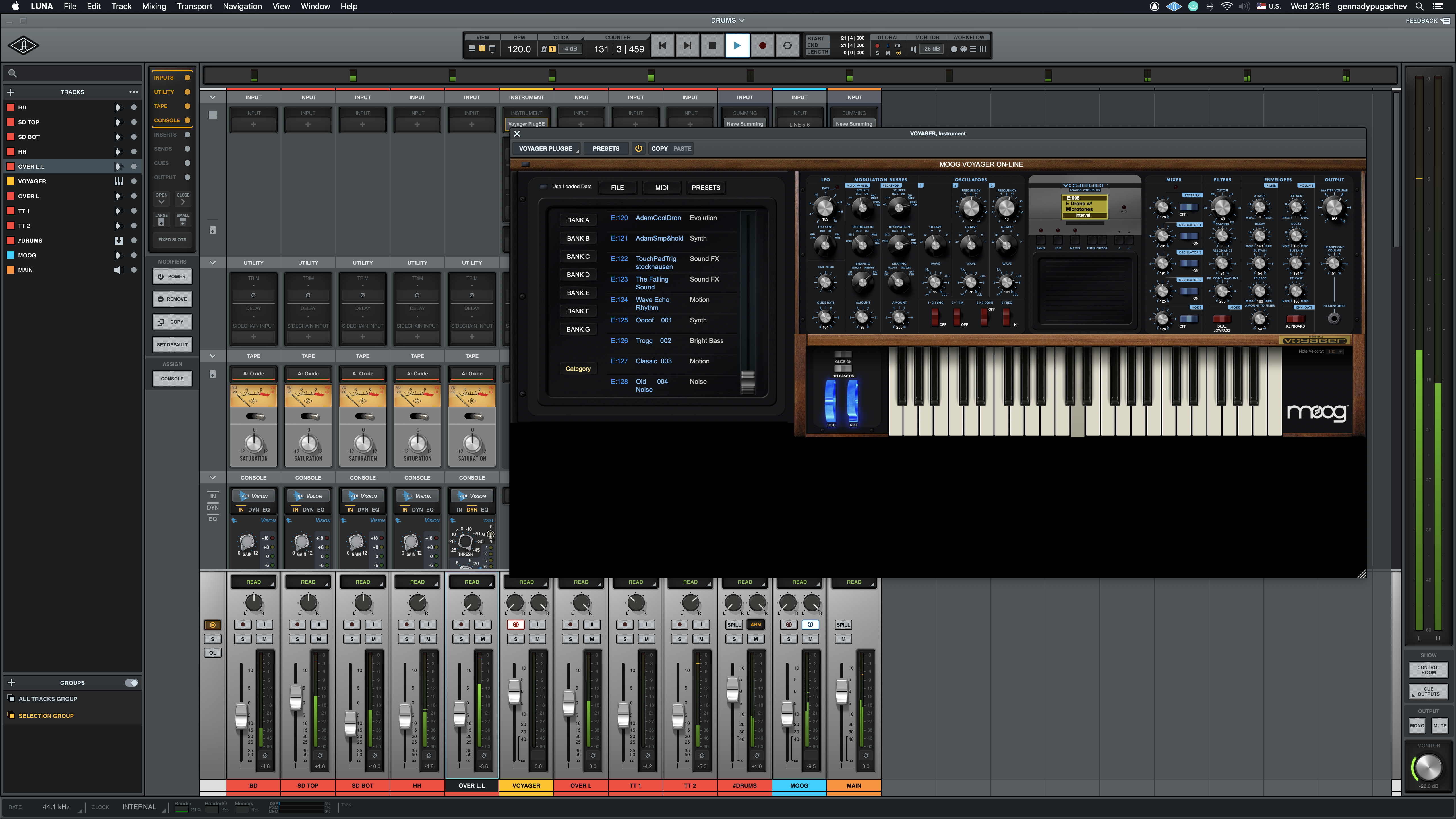The width and height of the screenshot is (1456, 819).
Task: Click the search magnifier in tracks panel
Action: point(13,73)
